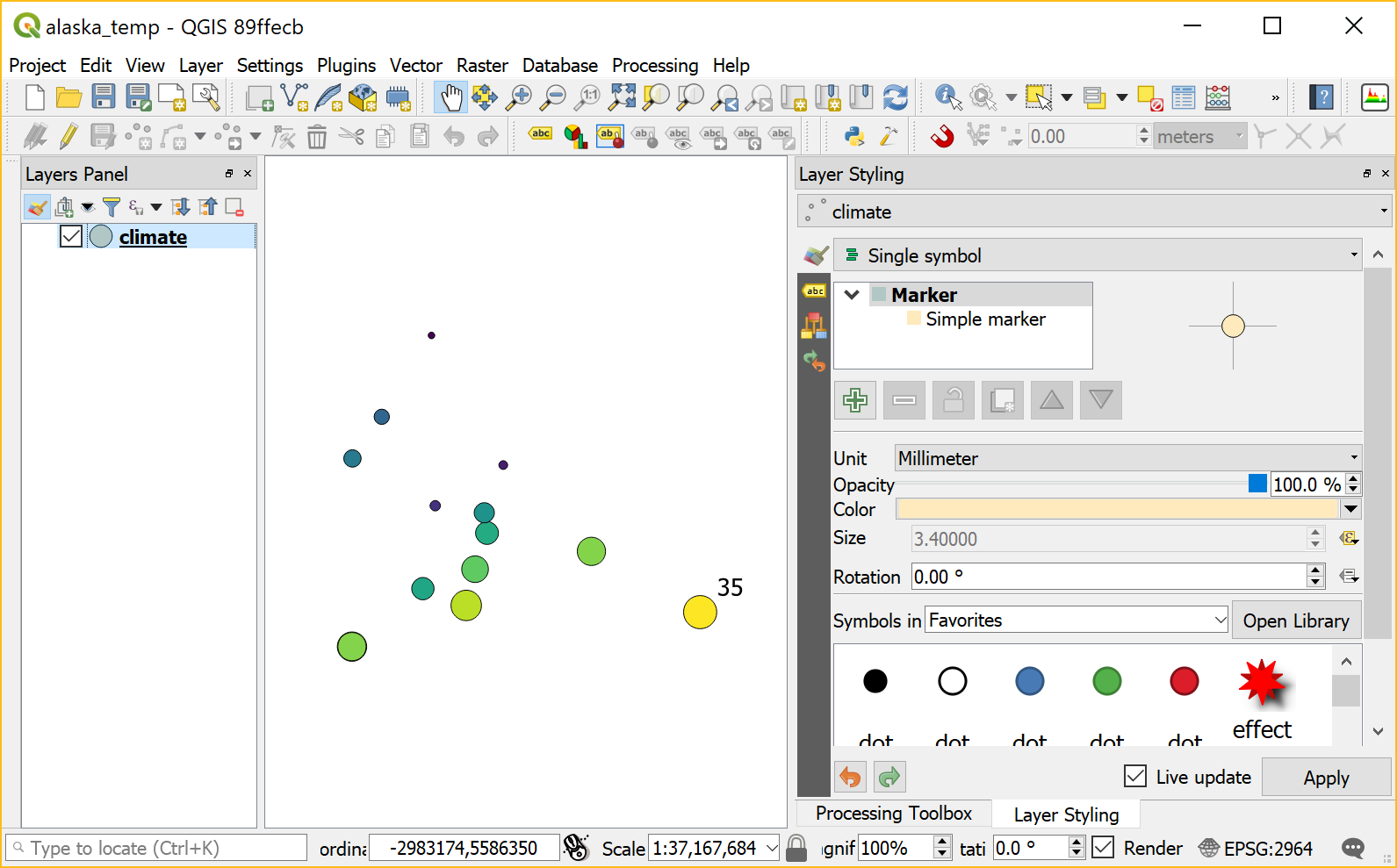Disable the Live update checkbox

[x=1135, y=776]
